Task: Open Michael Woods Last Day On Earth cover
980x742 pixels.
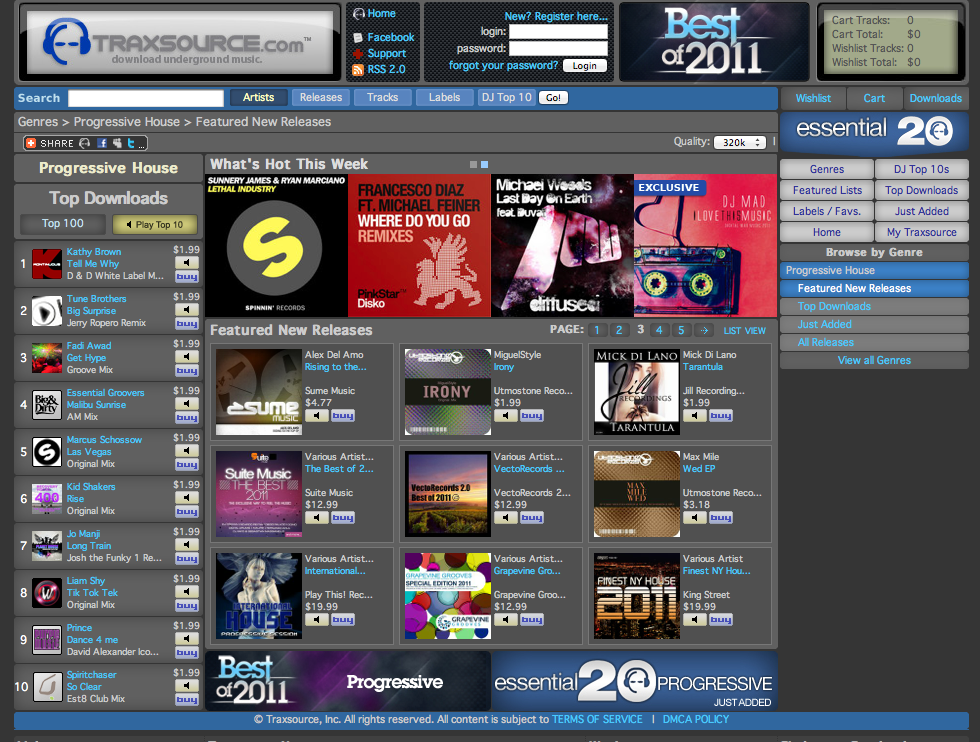Action: [x=562, y=246]
